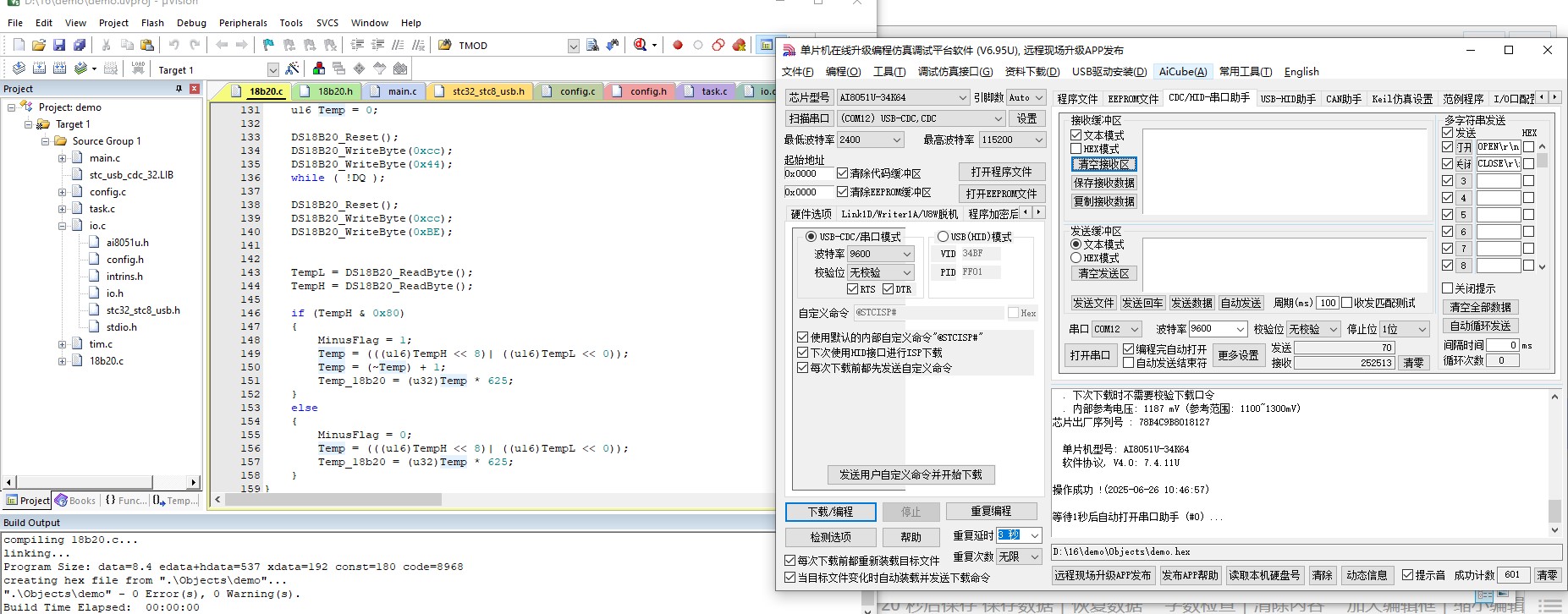Click the Kill all breakpoints icon
The image size is (1568, 614).
coord(739,45)
